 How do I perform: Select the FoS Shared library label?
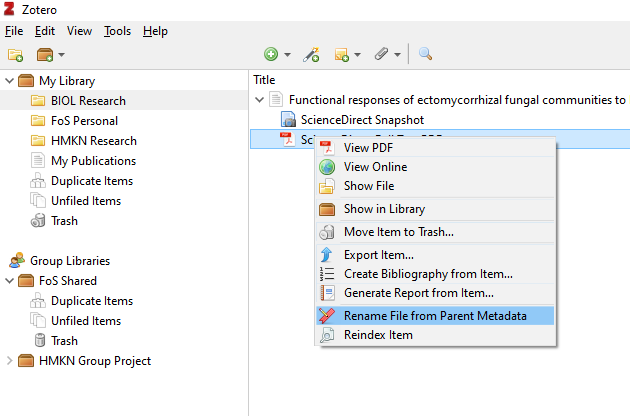click(x=68, y=281)
